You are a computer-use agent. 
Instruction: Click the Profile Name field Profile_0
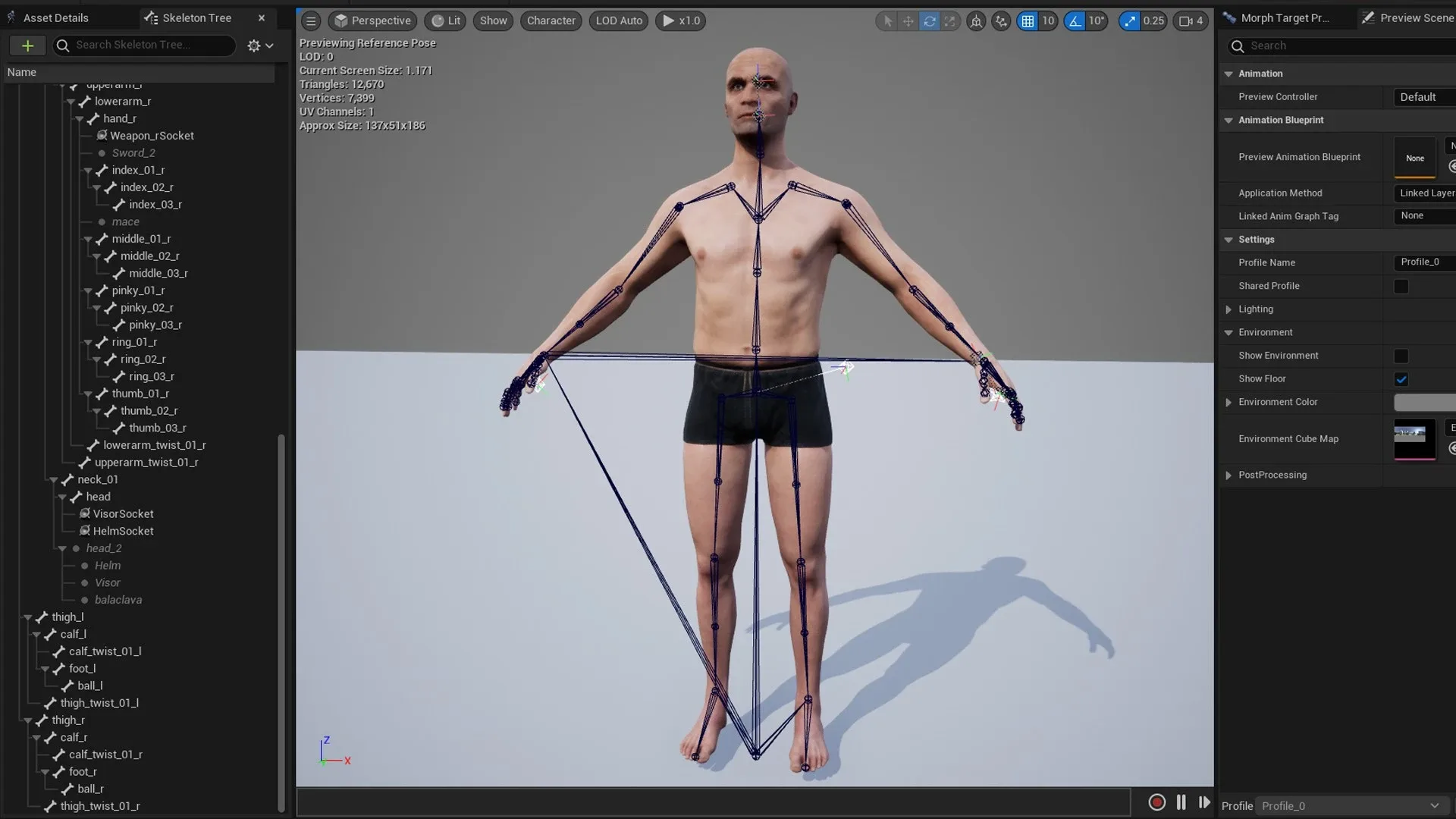1425,262
